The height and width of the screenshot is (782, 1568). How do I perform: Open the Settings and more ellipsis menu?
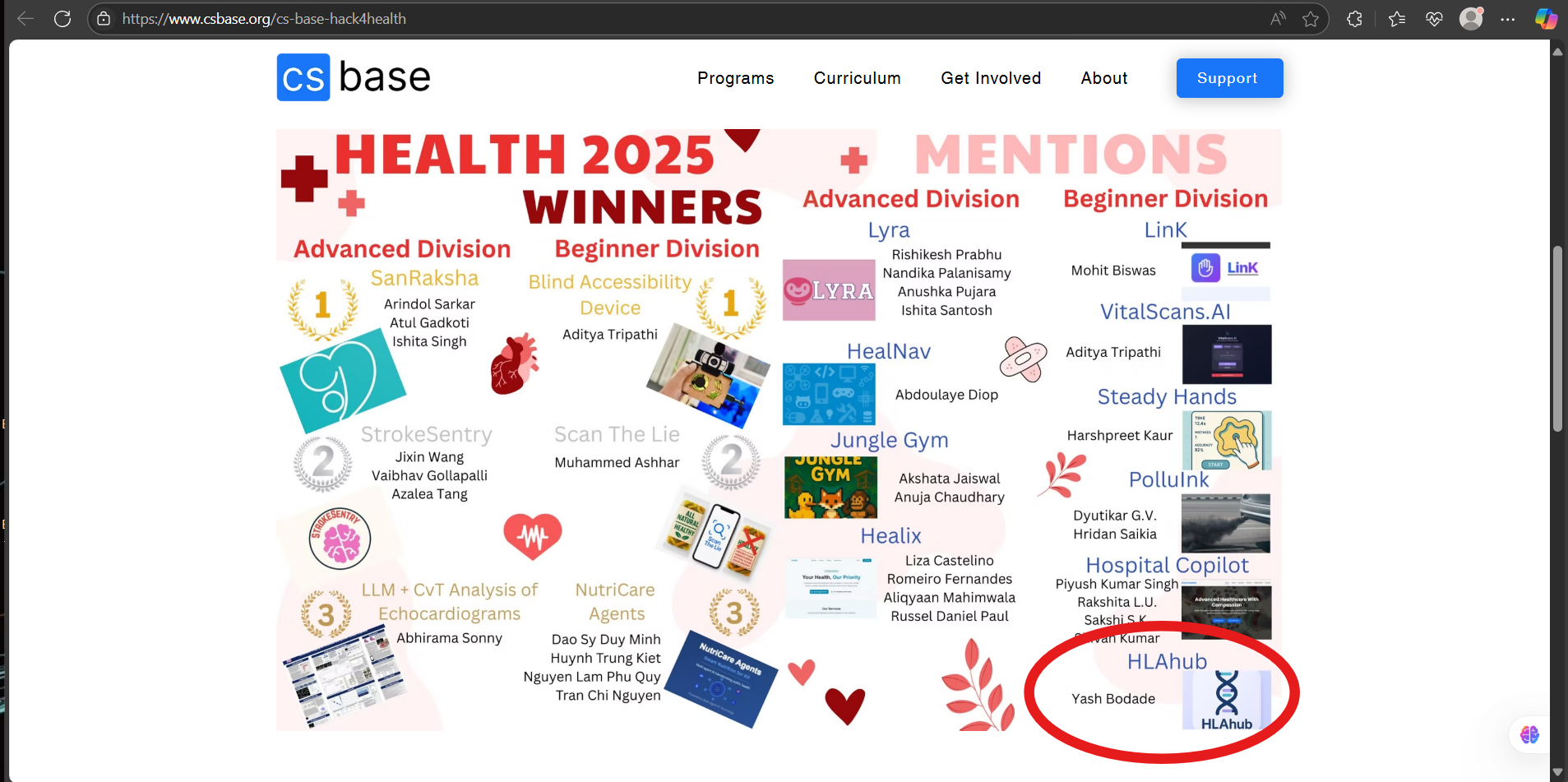coord(1507,19)
